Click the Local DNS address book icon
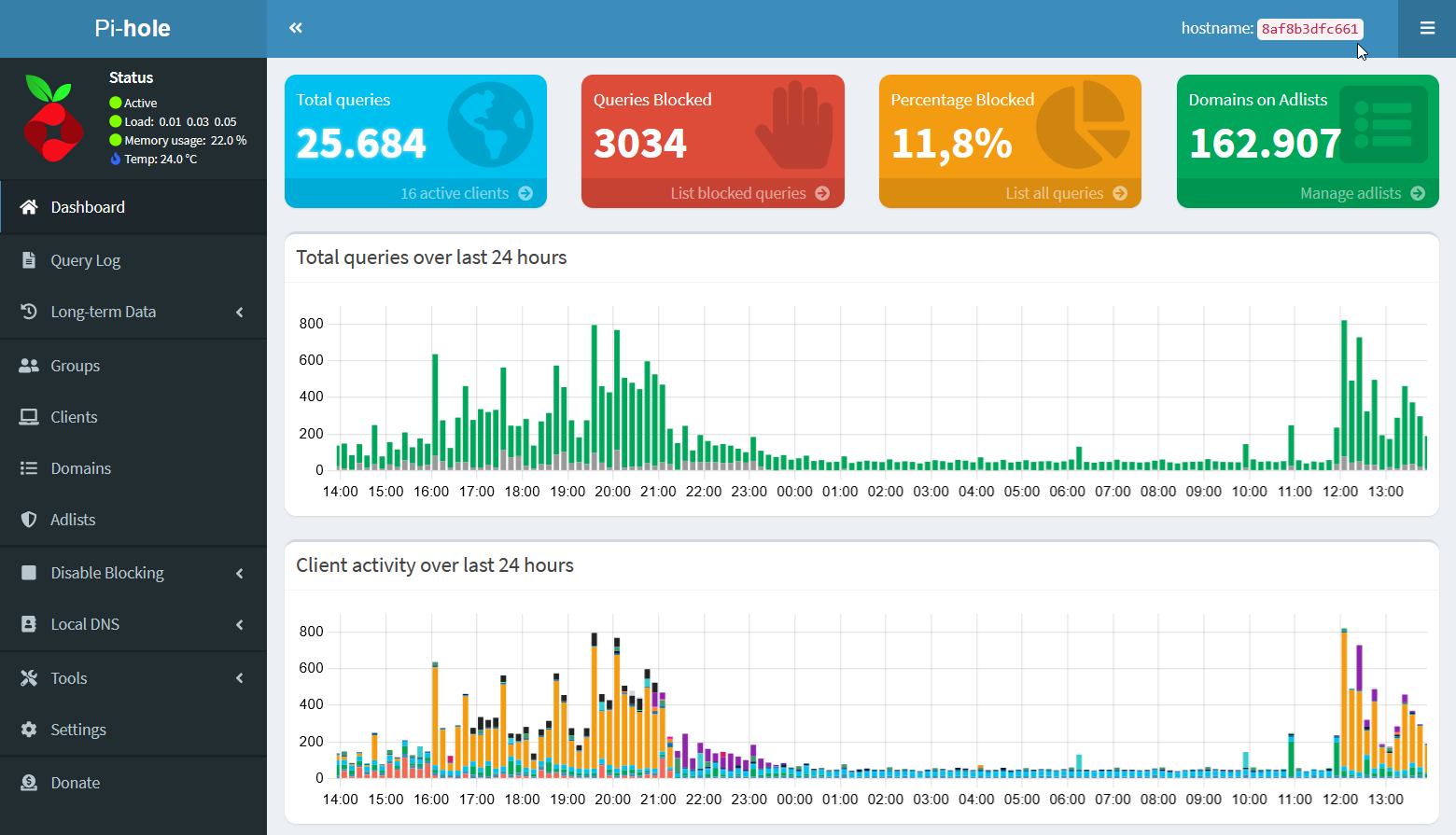The width and height of the screenshot is (1456, 835). pyautogui.click(x=29, y=624)
